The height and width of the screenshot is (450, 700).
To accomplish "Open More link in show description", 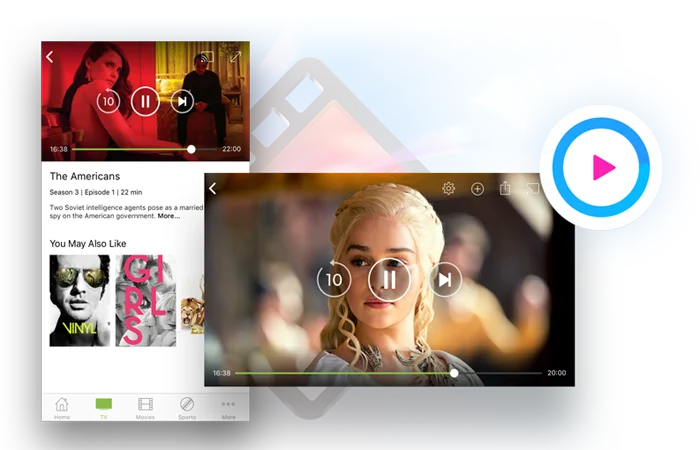I will (x=169, y=216).
